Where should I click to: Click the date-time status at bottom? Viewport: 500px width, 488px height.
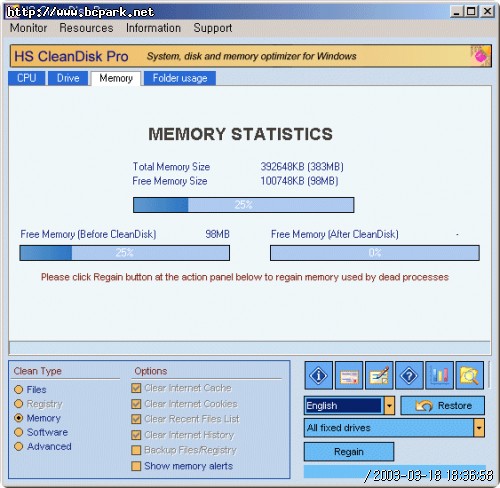pos(429,475)
